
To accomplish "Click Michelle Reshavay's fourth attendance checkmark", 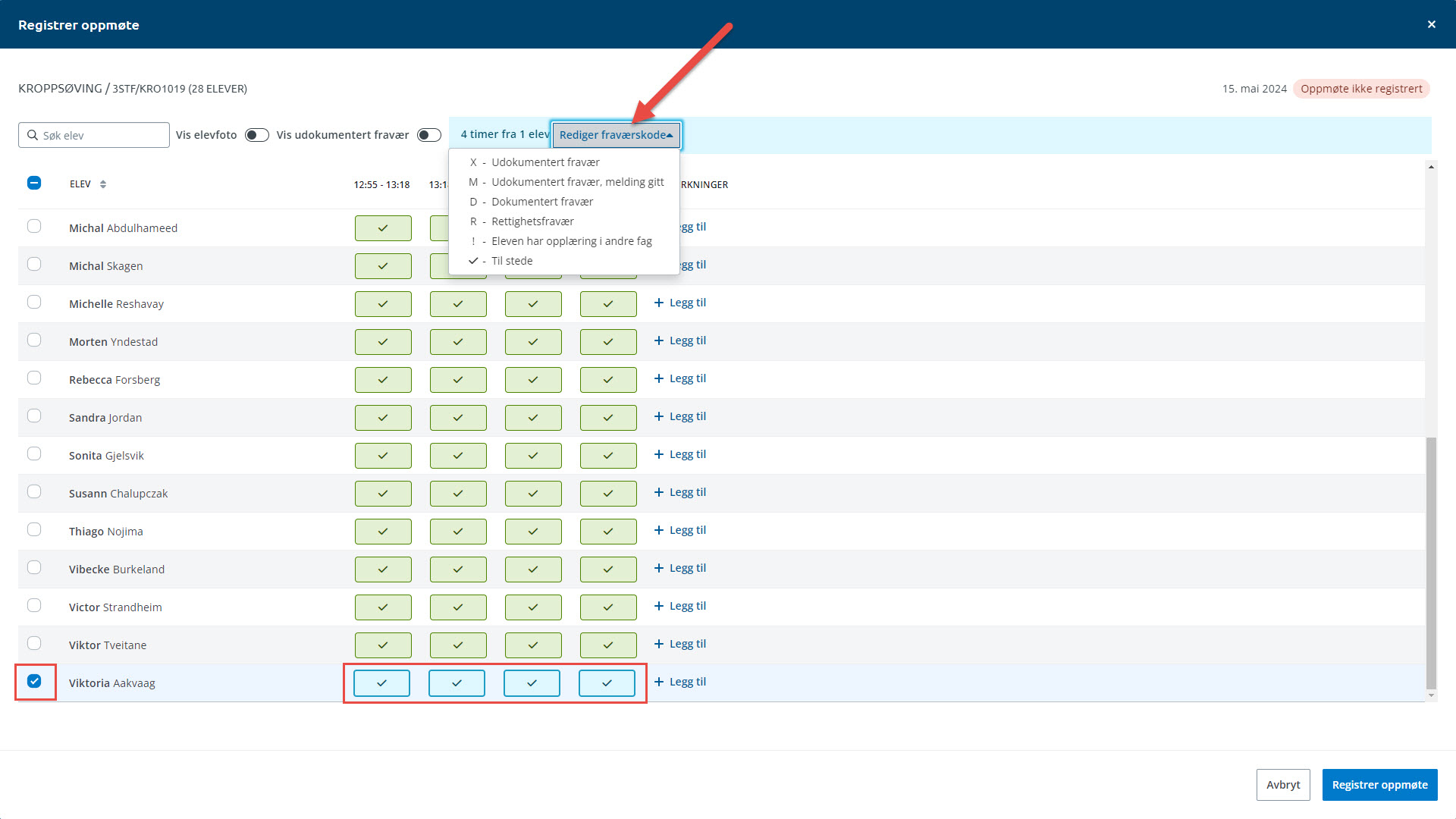I will [608, 304].
